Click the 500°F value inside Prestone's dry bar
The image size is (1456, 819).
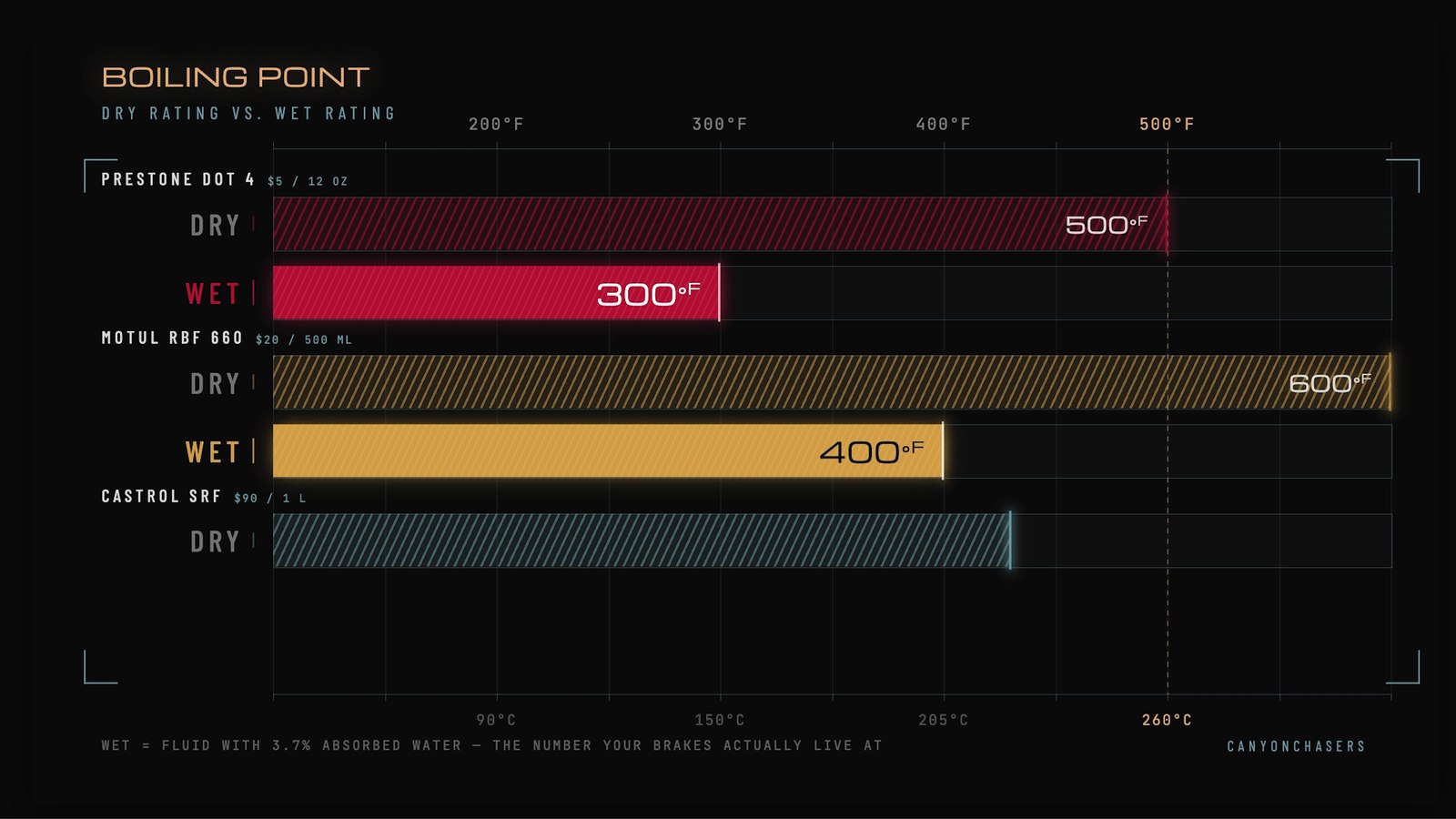1107,225
